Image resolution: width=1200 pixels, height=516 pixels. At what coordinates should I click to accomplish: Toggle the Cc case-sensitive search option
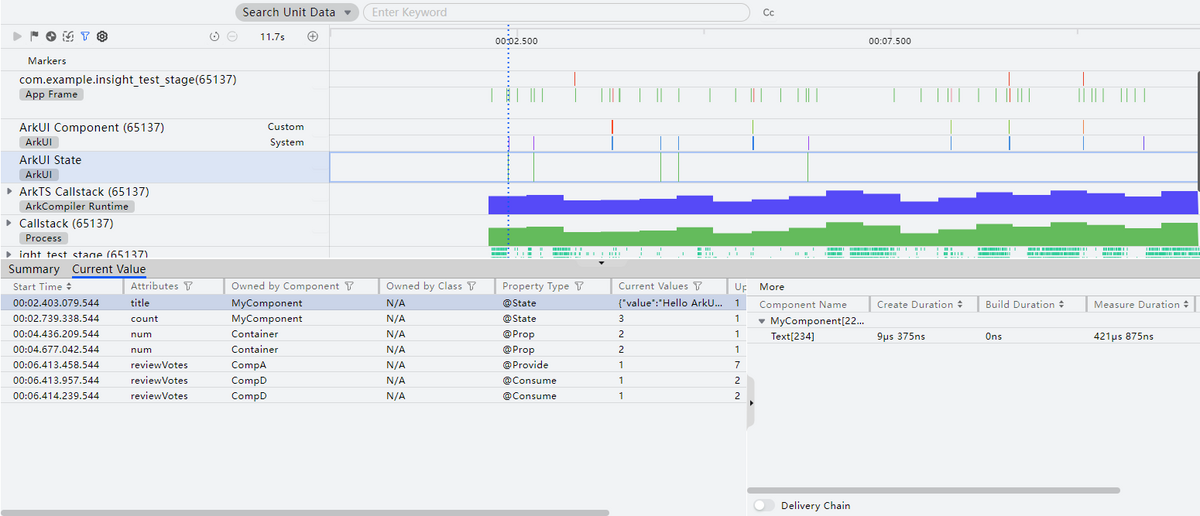(768, 13)
